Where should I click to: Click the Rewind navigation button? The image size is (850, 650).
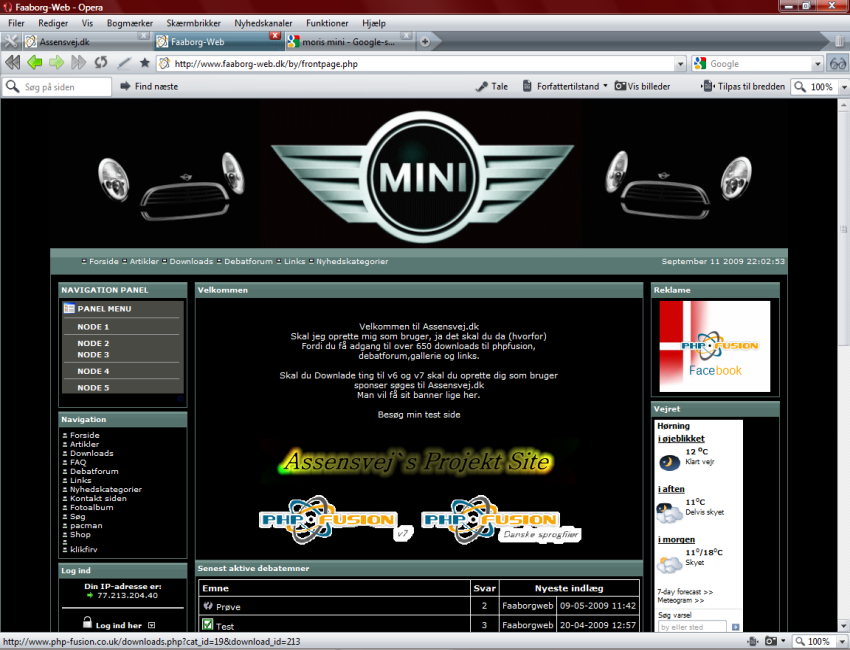point(12,63)
